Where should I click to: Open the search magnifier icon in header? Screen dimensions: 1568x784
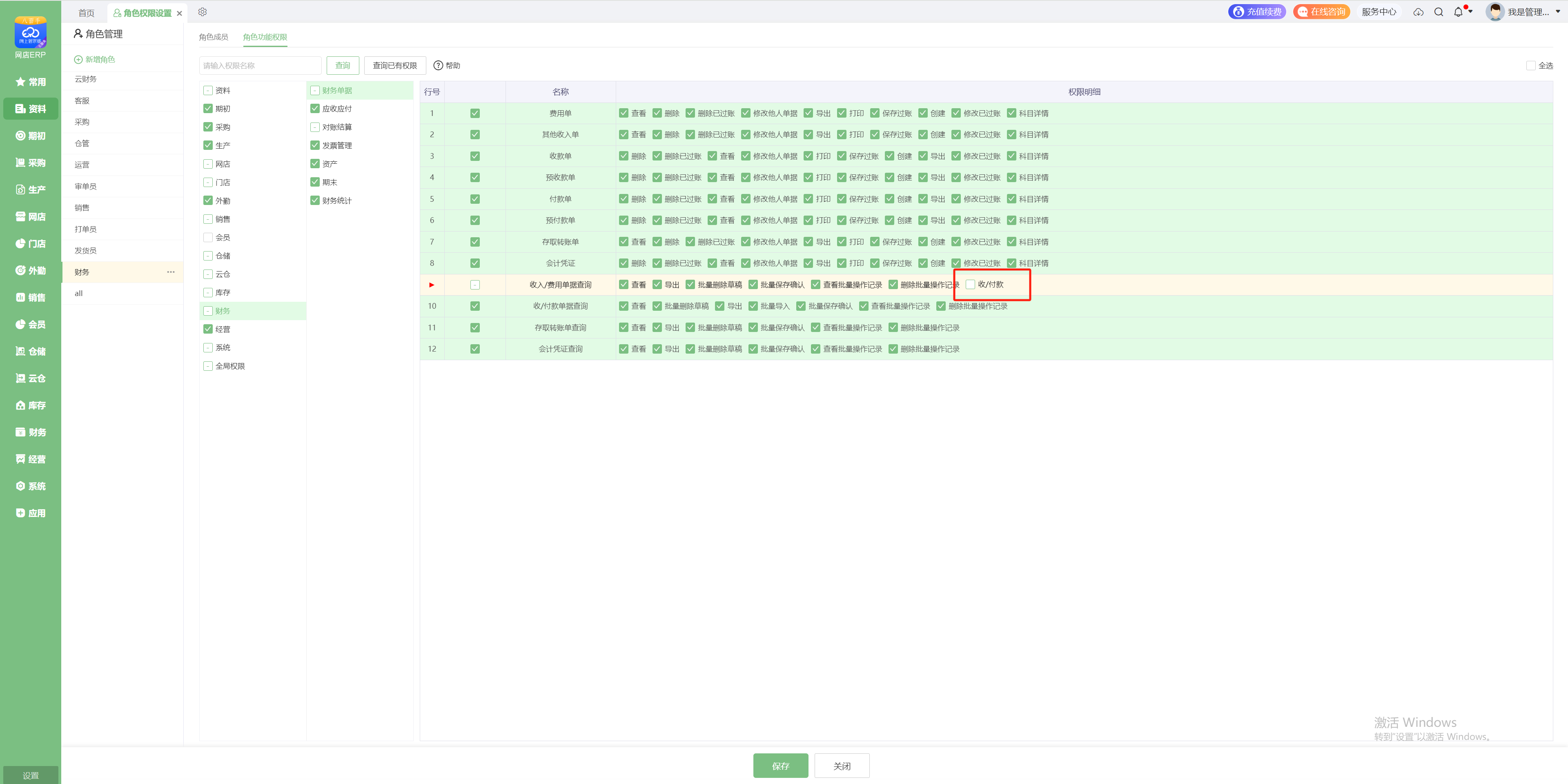[x=1438, y=12]
